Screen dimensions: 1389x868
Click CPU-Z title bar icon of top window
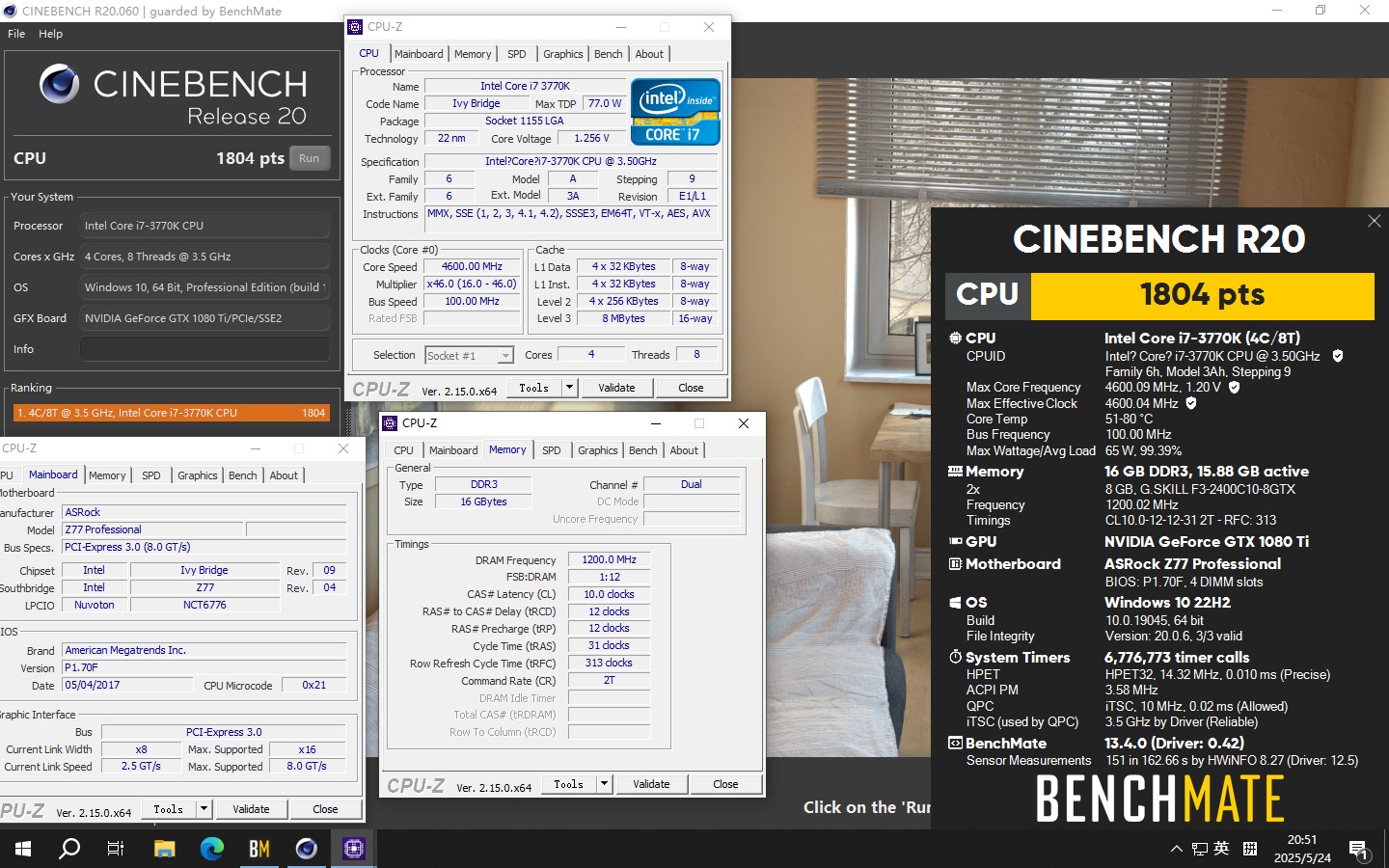coord(355,27)
